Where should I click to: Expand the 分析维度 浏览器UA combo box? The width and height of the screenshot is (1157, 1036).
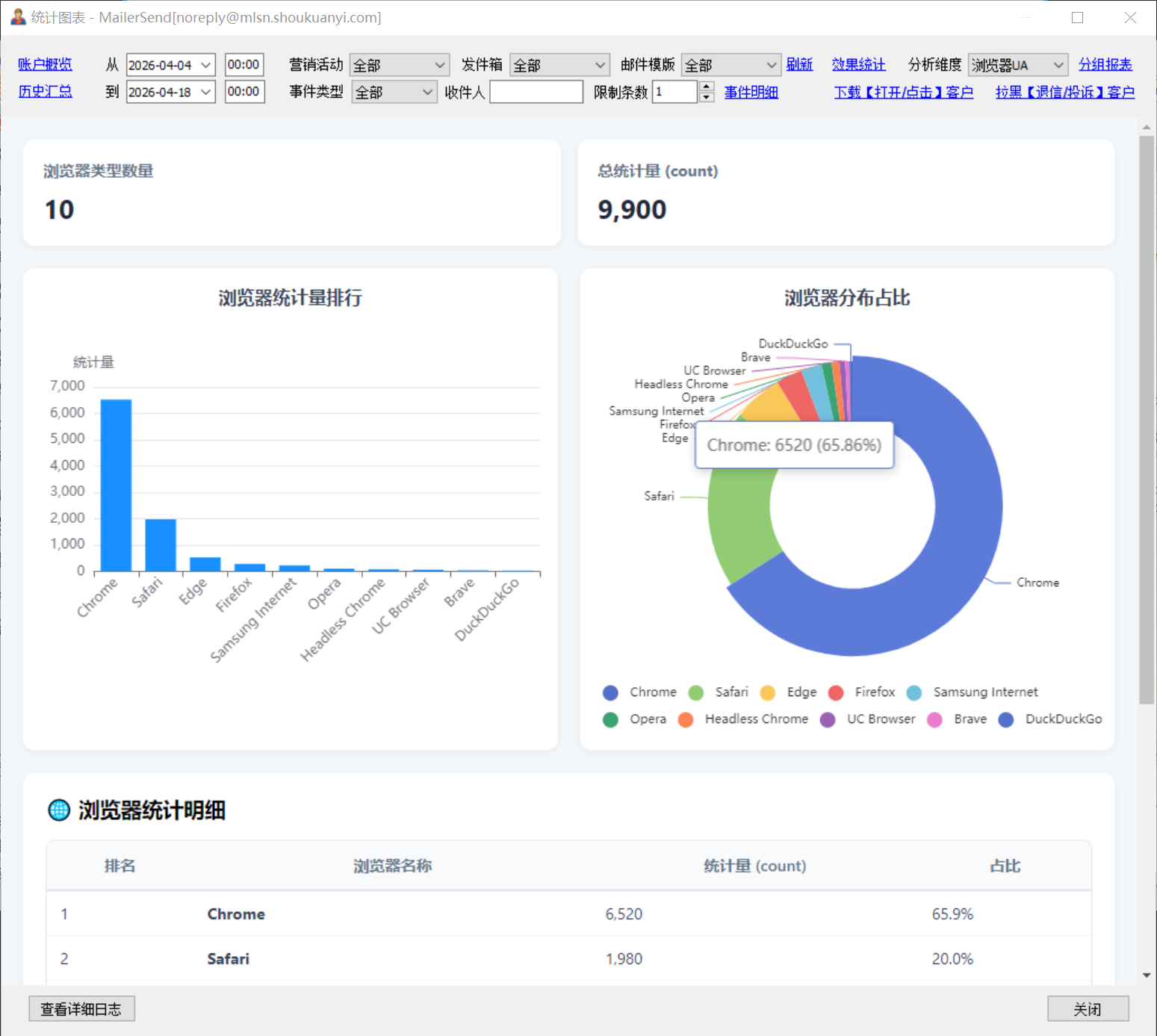(1018, 65)
